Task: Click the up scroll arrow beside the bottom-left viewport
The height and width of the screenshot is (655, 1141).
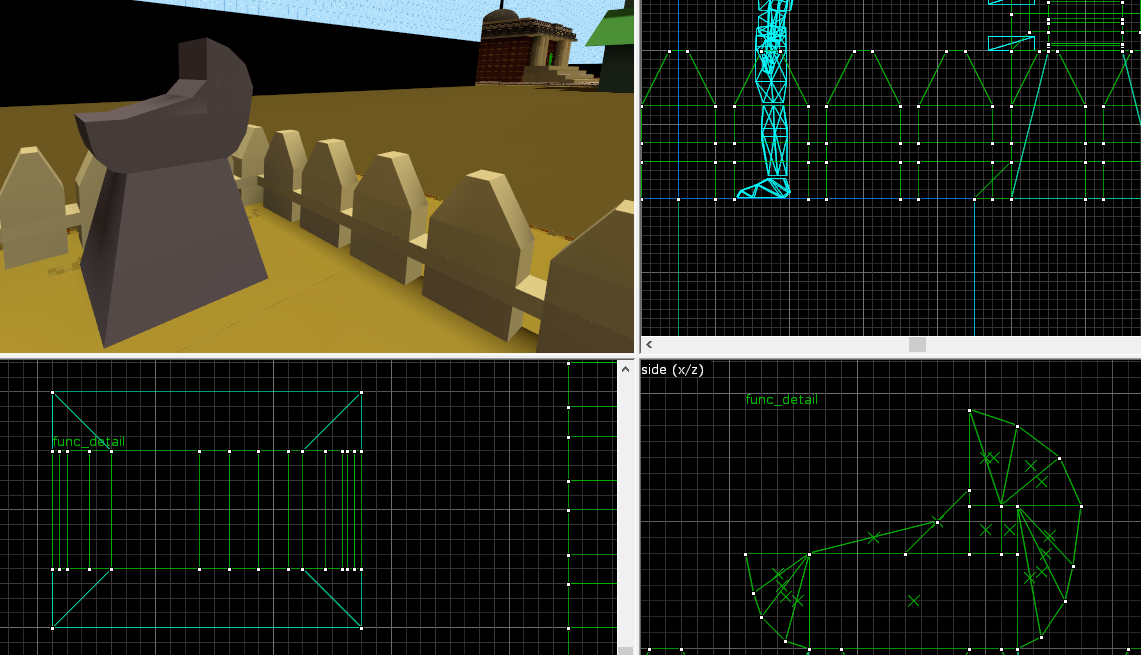Action: pyautogui.click(x=626, y=367)
